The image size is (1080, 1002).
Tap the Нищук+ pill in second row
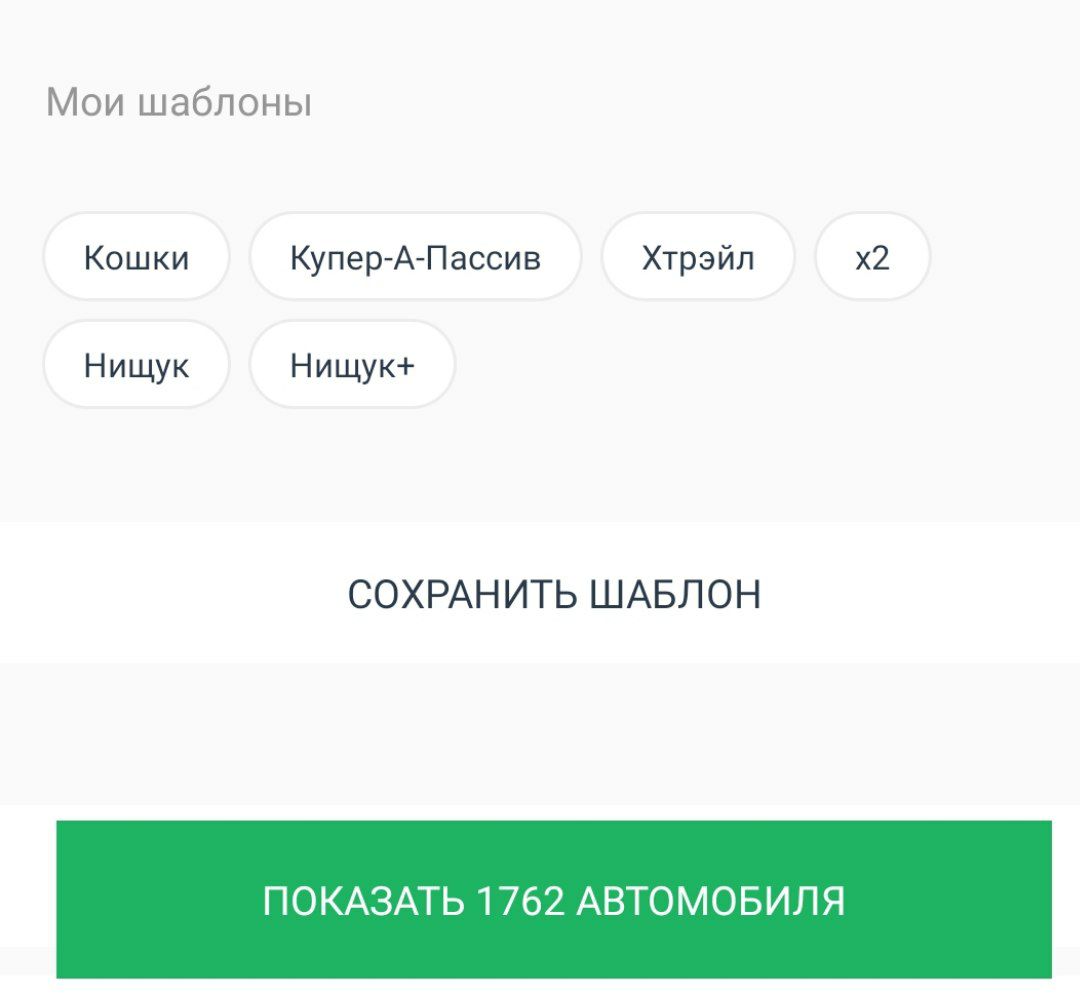[x=352, y=364]
